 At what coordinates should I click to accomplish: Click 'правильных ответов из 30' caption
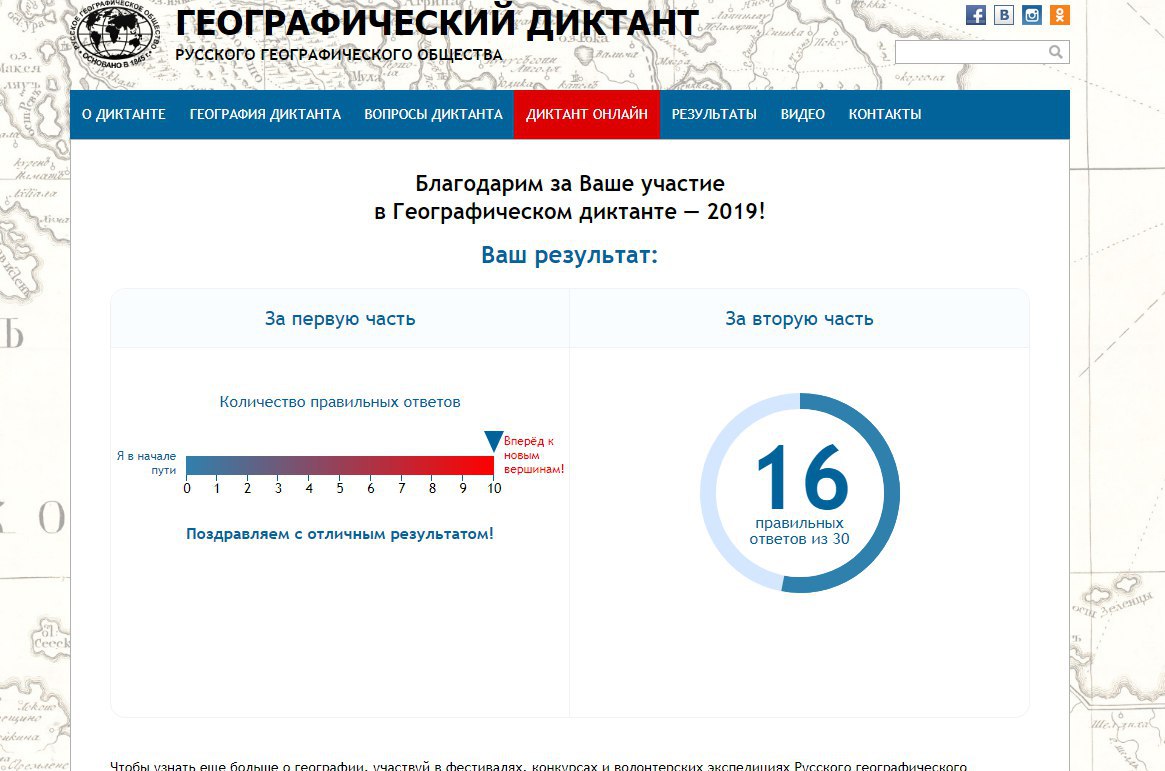tap(799, 531)
